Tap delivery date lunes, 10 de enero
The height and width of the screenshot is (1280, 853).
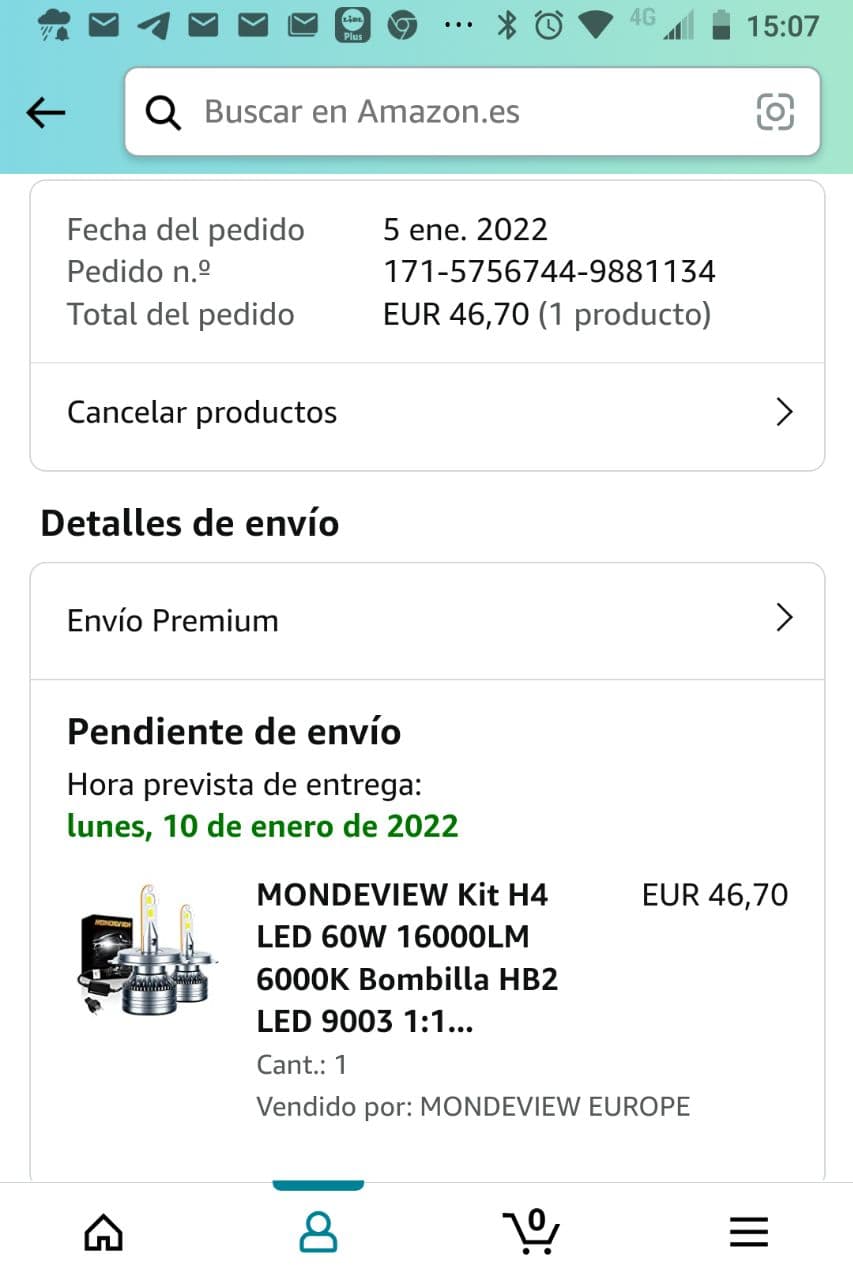tap(262, 827)
